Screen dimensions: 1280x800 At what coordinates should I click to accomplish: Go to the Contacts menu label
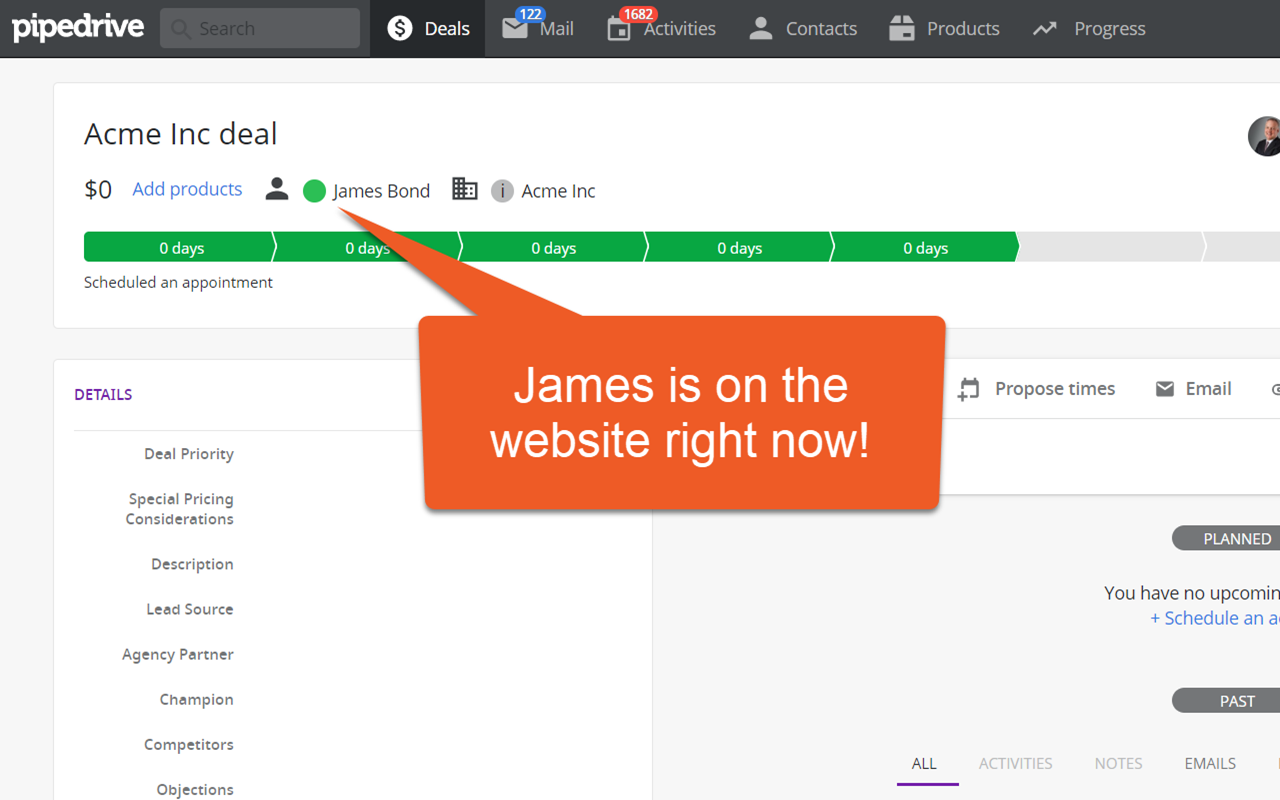click(821, 29)
